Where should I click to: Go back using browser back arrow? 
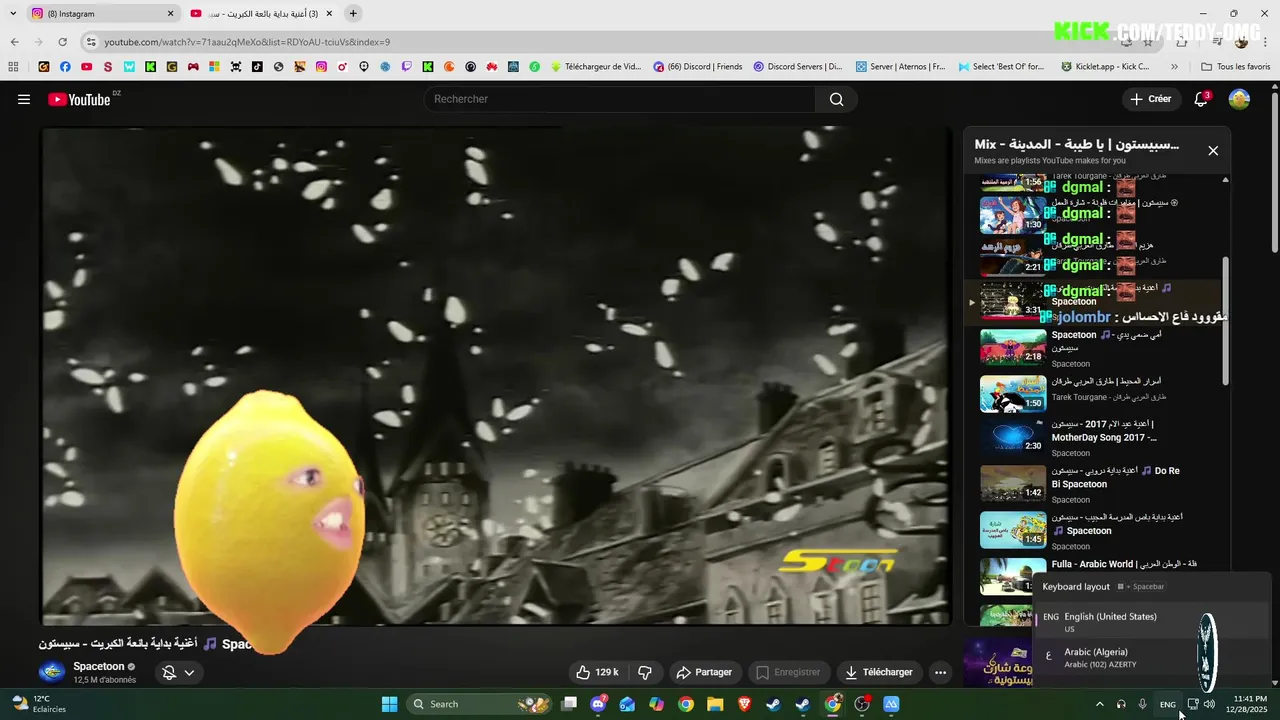(x=14, y=42)
